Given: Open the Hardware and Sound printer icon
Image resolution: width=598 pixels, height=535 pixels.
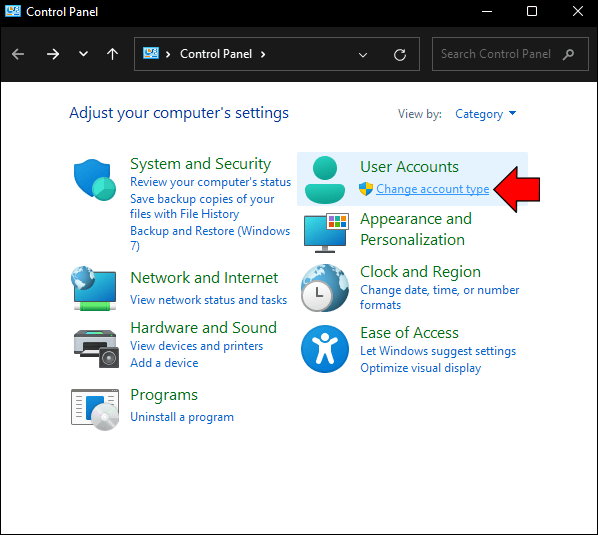Looking at the screenshot, I should point(96,348).
